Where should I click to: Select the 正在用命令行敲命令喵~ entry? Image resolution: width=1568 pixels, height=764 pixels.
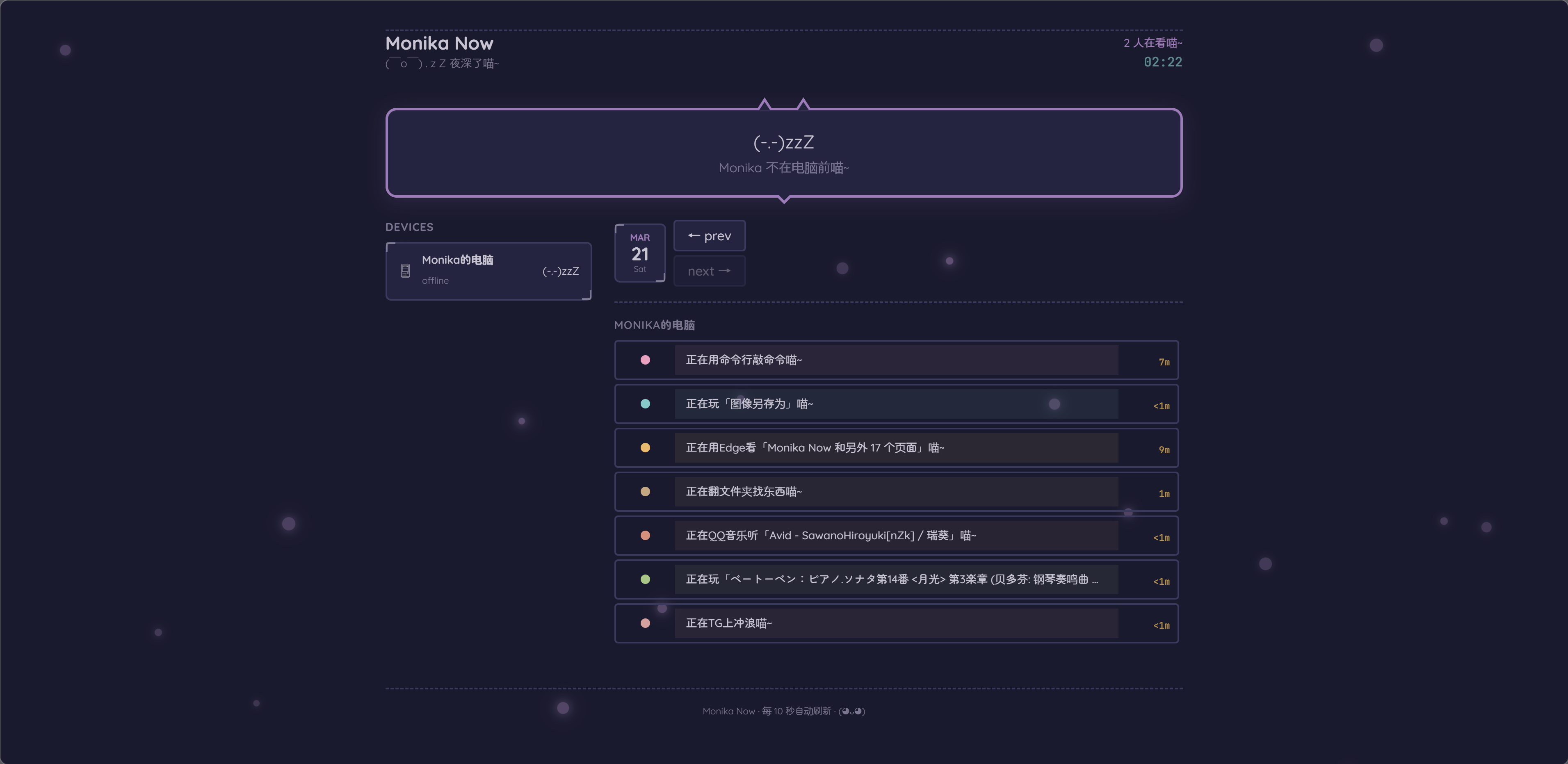[897, 360]
